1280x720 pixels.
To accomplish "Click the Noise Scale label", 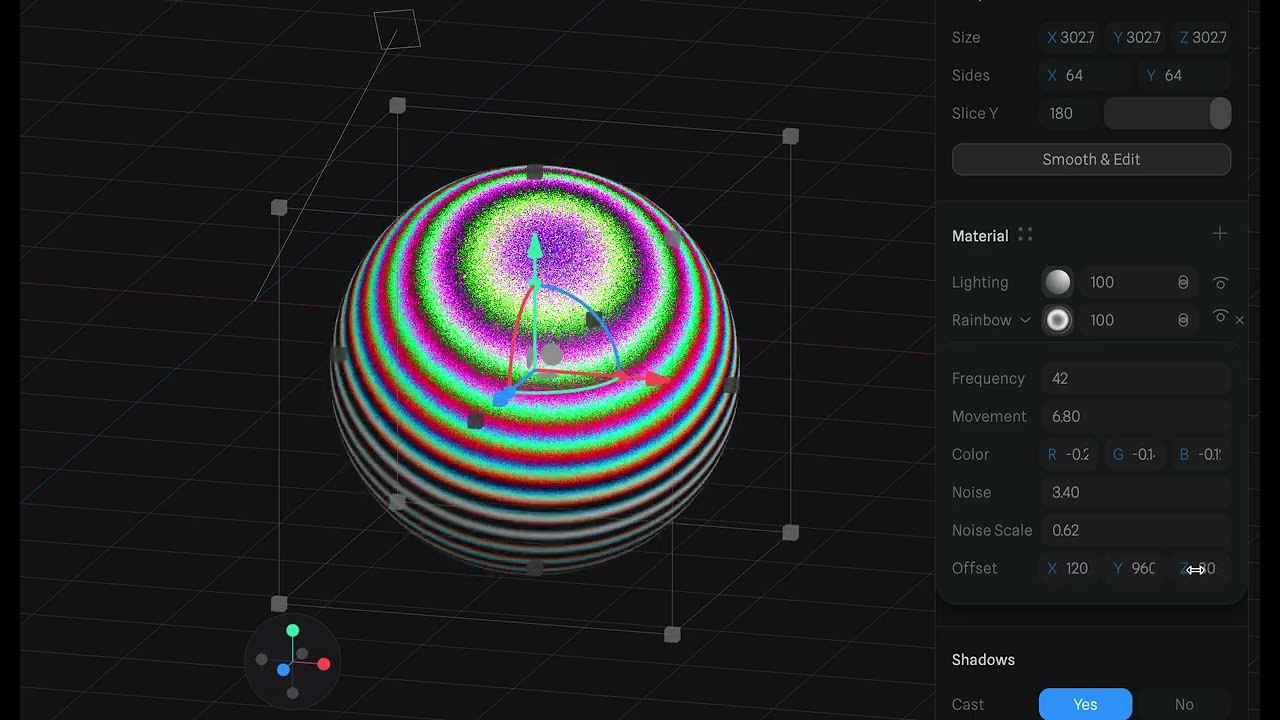I will tap(992, 530).
